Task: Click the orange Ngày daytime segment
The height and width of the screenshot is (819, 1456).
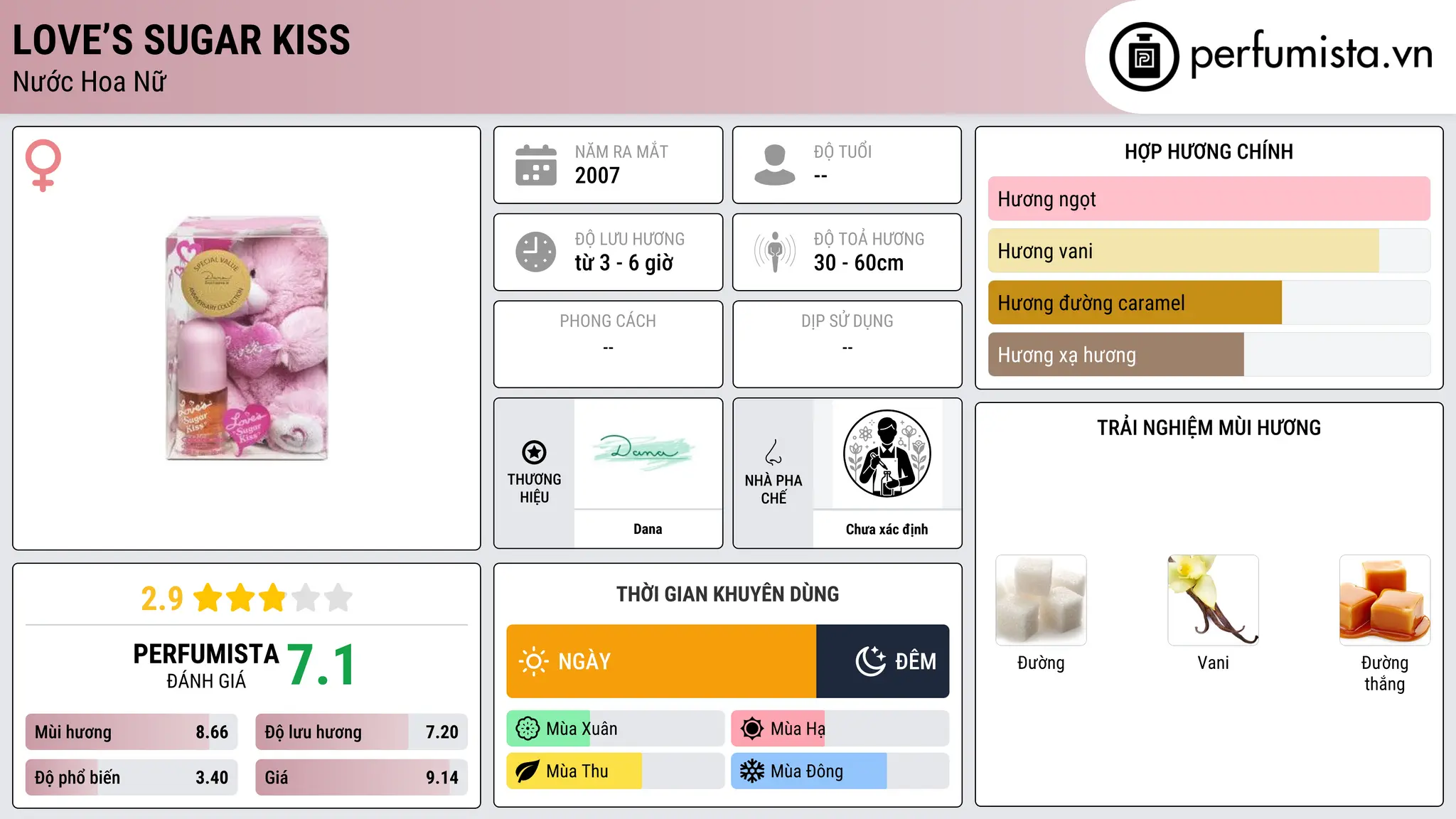Action: point(661,661)
